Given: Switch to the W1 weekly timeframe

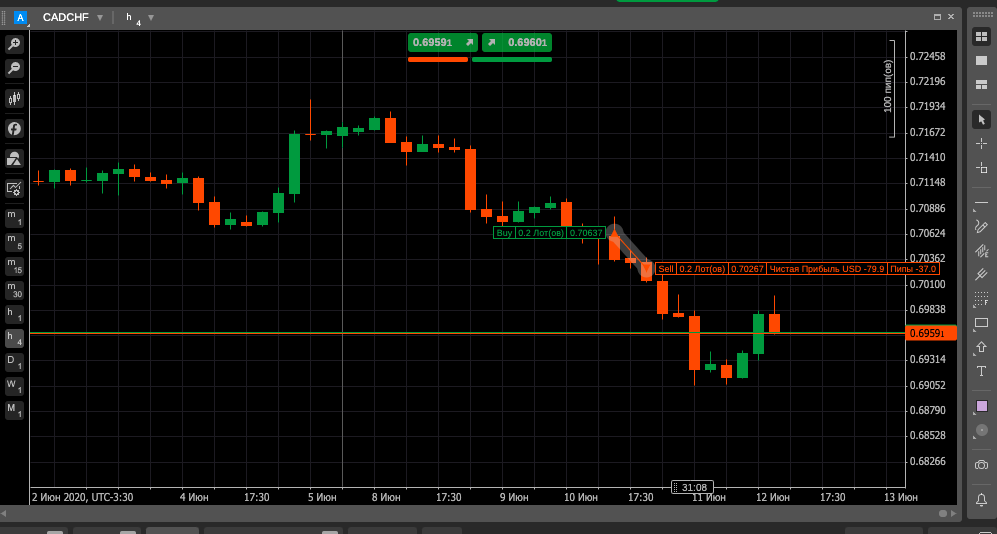Looking at the screenshot, I should coord(14,387).
